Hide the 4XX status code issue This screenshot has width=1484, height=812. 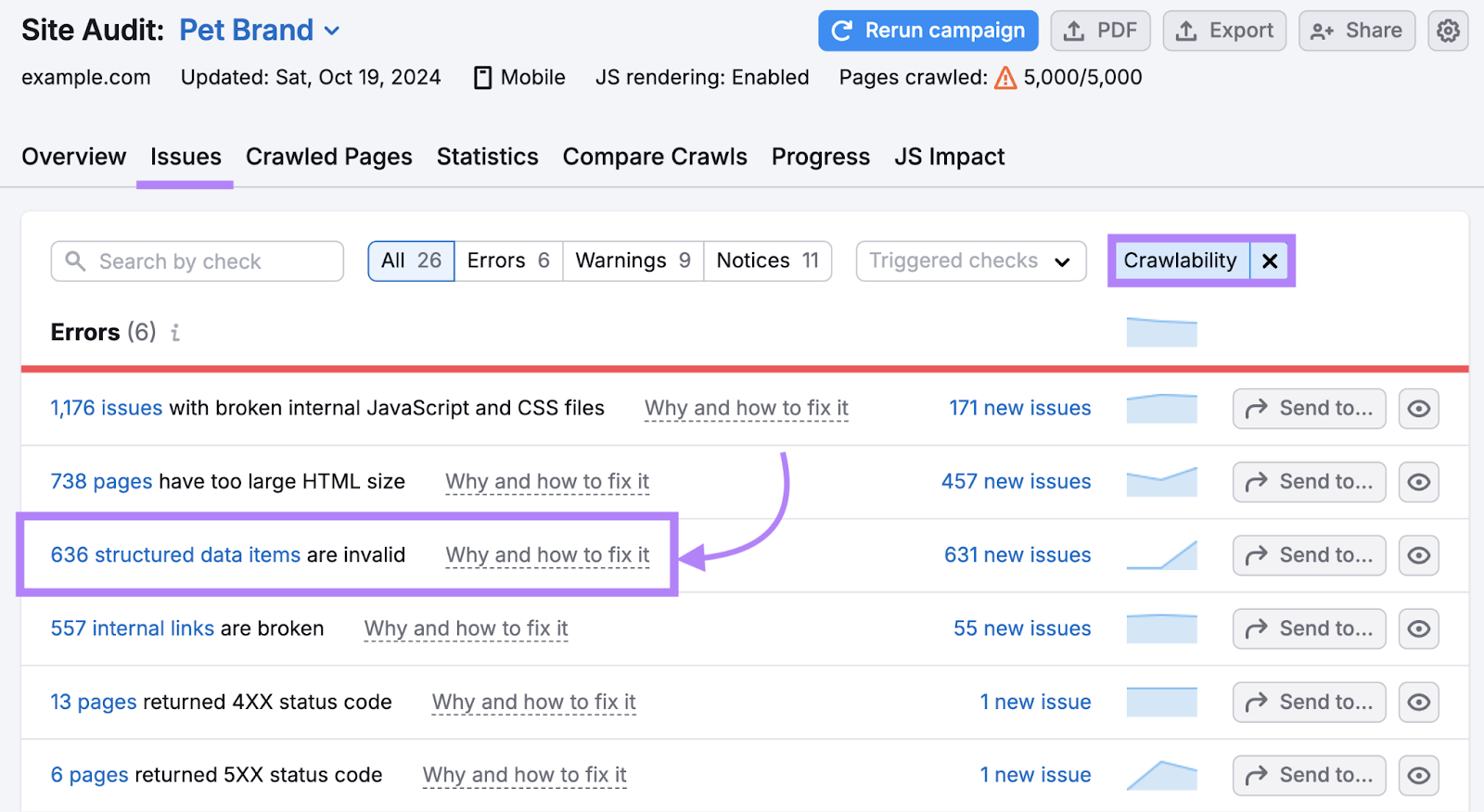click(x=1419, y=703)
